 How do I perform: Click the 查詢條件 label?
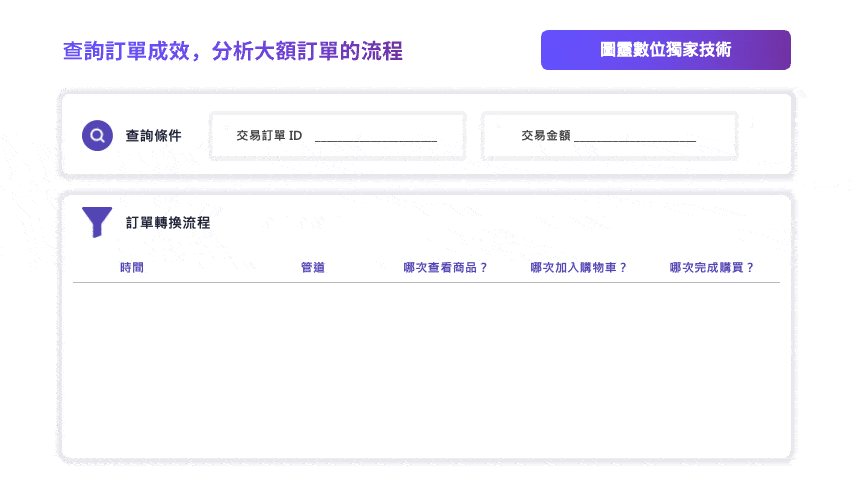point(153,136)
